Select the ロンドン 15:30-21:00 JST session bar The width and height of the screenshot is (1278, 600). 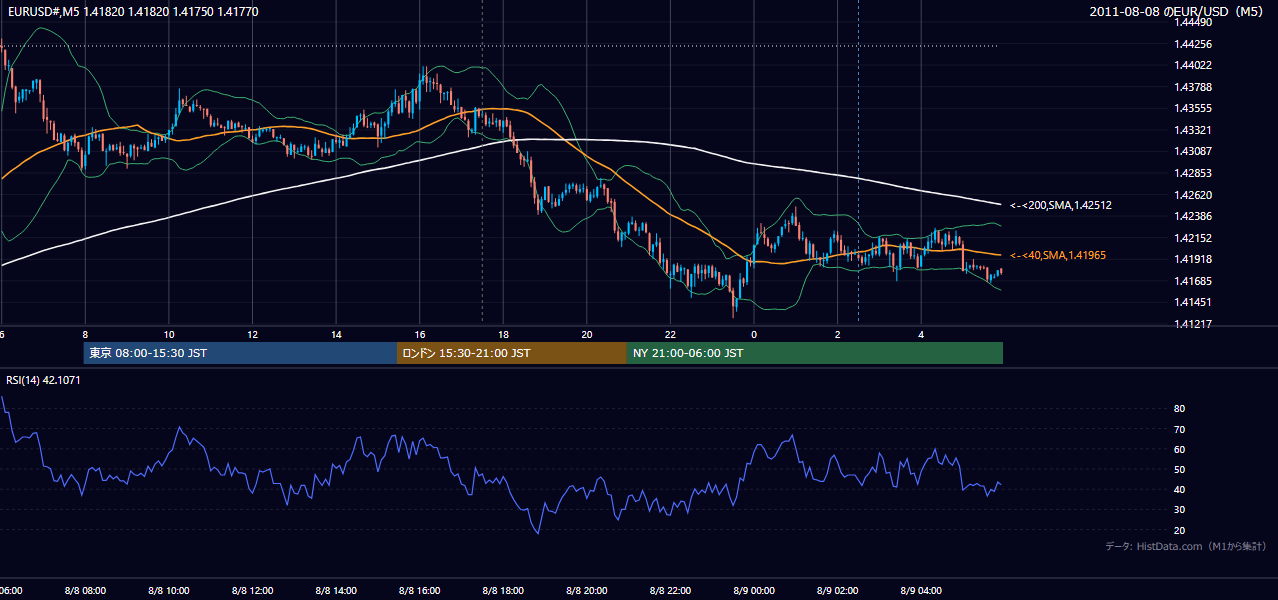(x=512, y=353)
